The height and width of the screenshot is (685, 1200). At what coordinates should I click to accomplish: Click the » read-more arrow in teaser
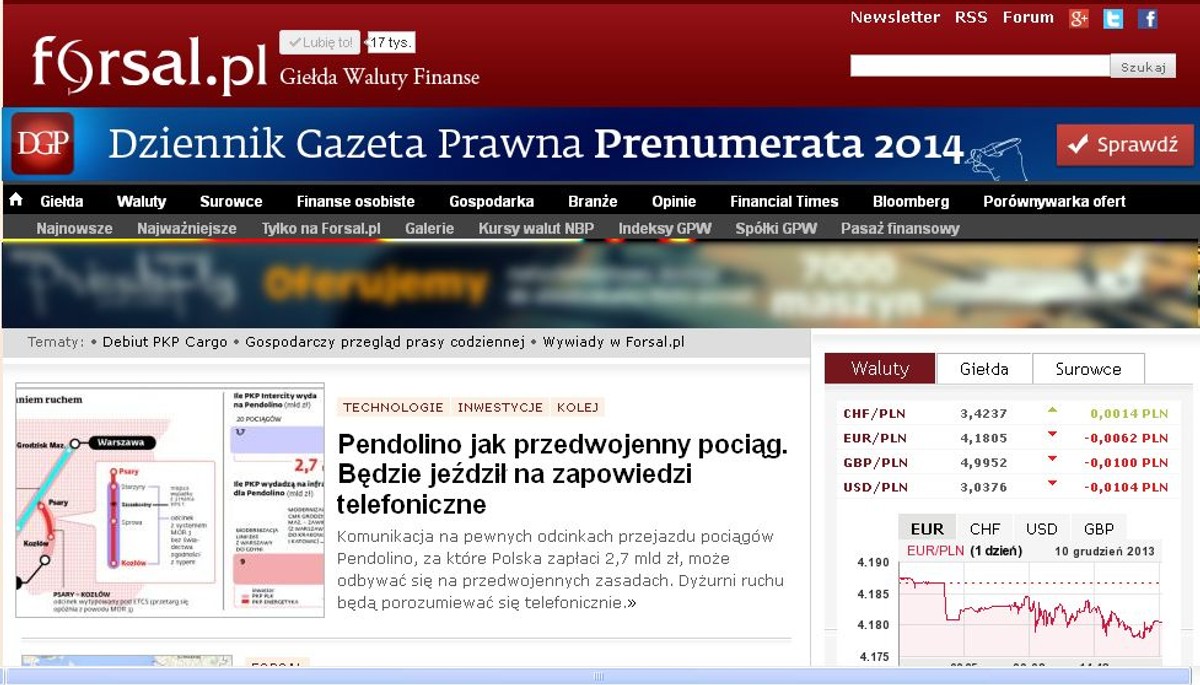coord(631,603)
